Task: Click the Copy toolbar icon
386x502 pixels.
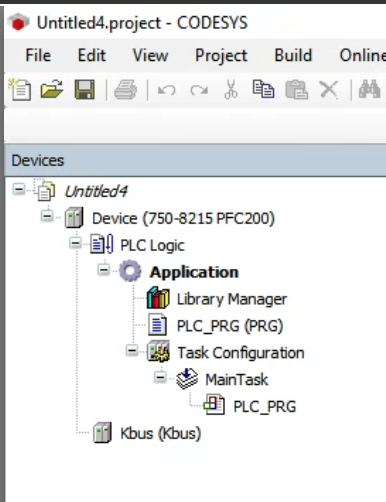Action: coord(263,89)
